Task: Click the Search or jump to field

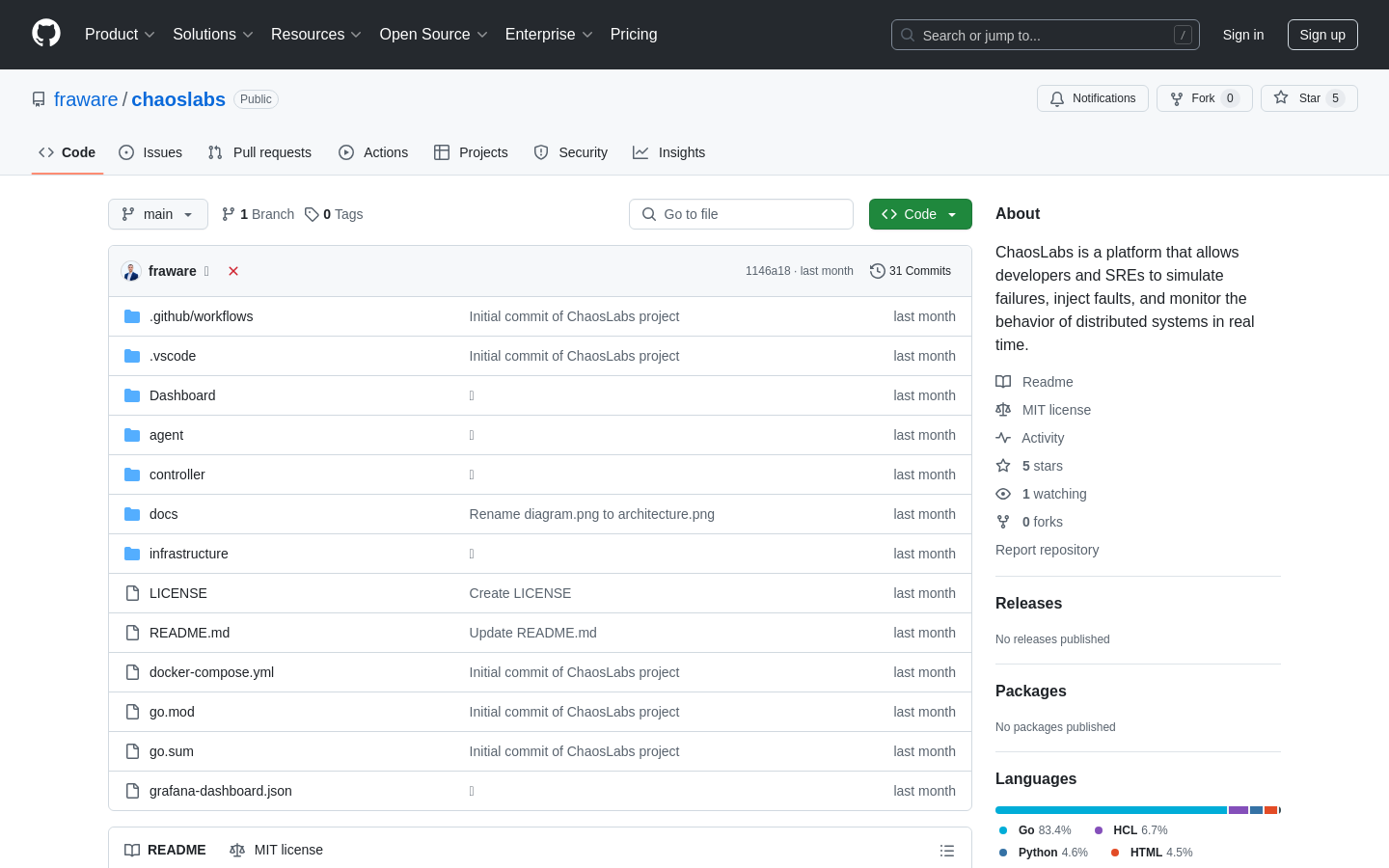Action: pos(1046,35)
